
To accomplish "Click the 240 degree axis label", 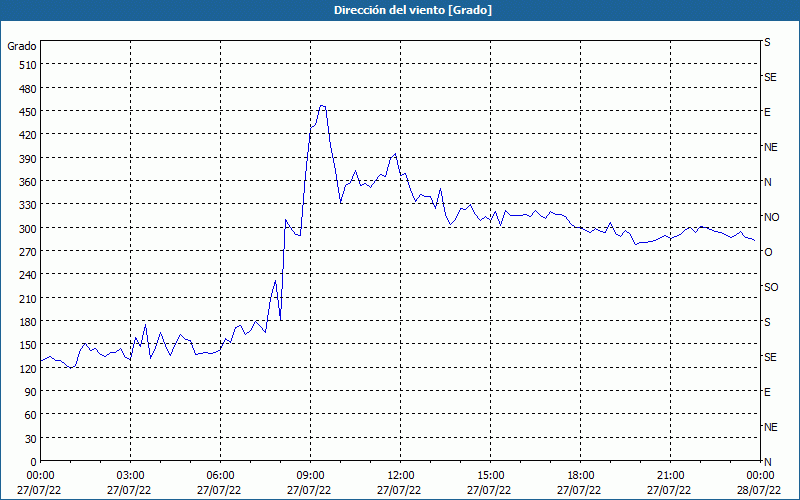I will (29, 276).
